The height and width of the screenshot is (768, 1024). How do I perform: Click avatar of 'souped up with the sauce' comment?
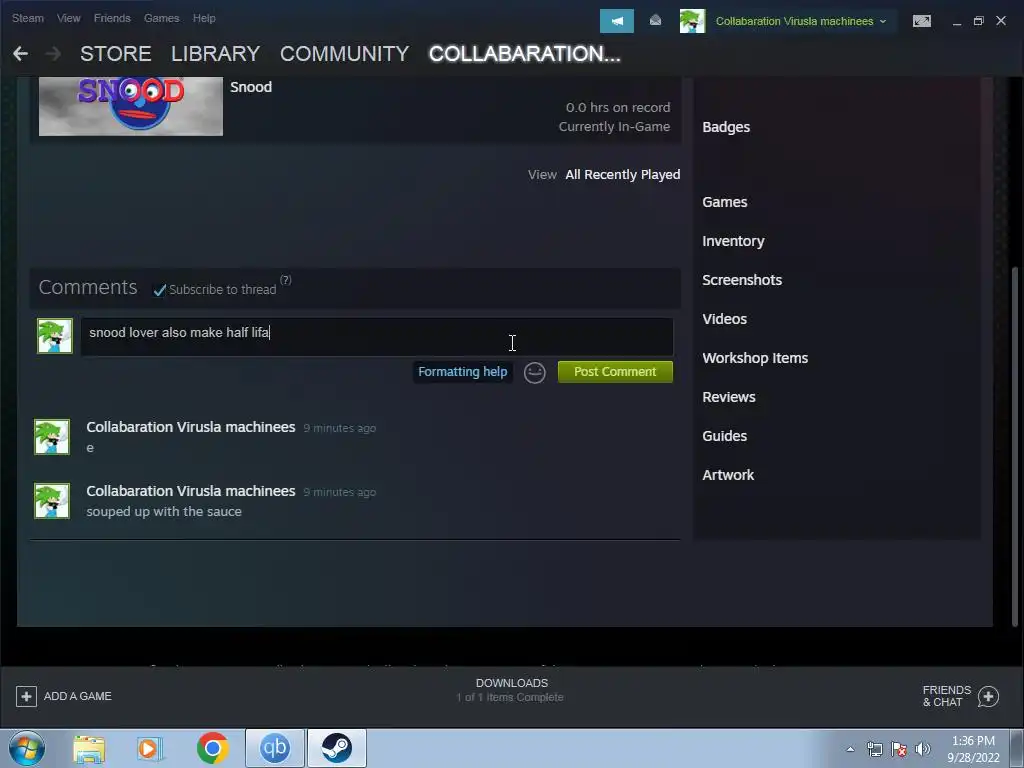coord(52,501)
